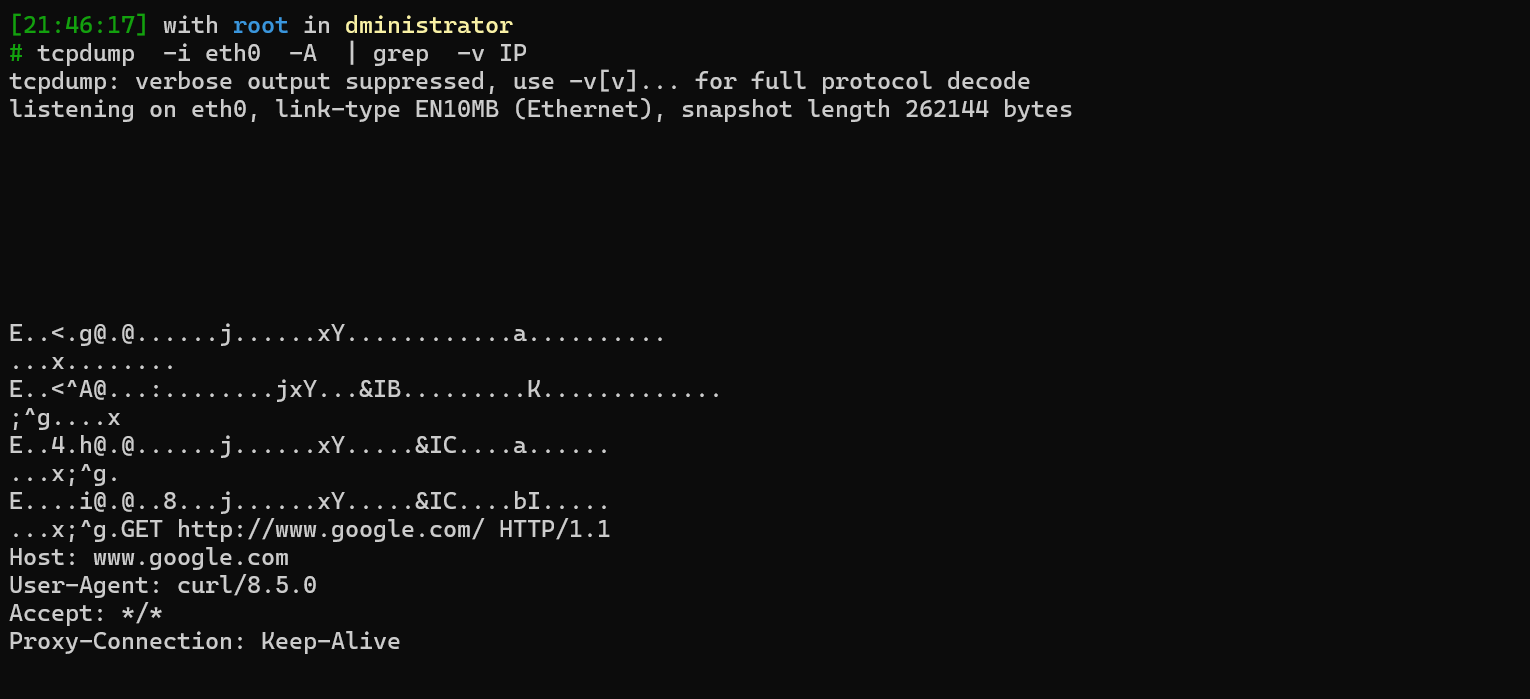Screen dimensions: 1530x699
Task: Click the -A flag in the command
Action: click(302, 53)
